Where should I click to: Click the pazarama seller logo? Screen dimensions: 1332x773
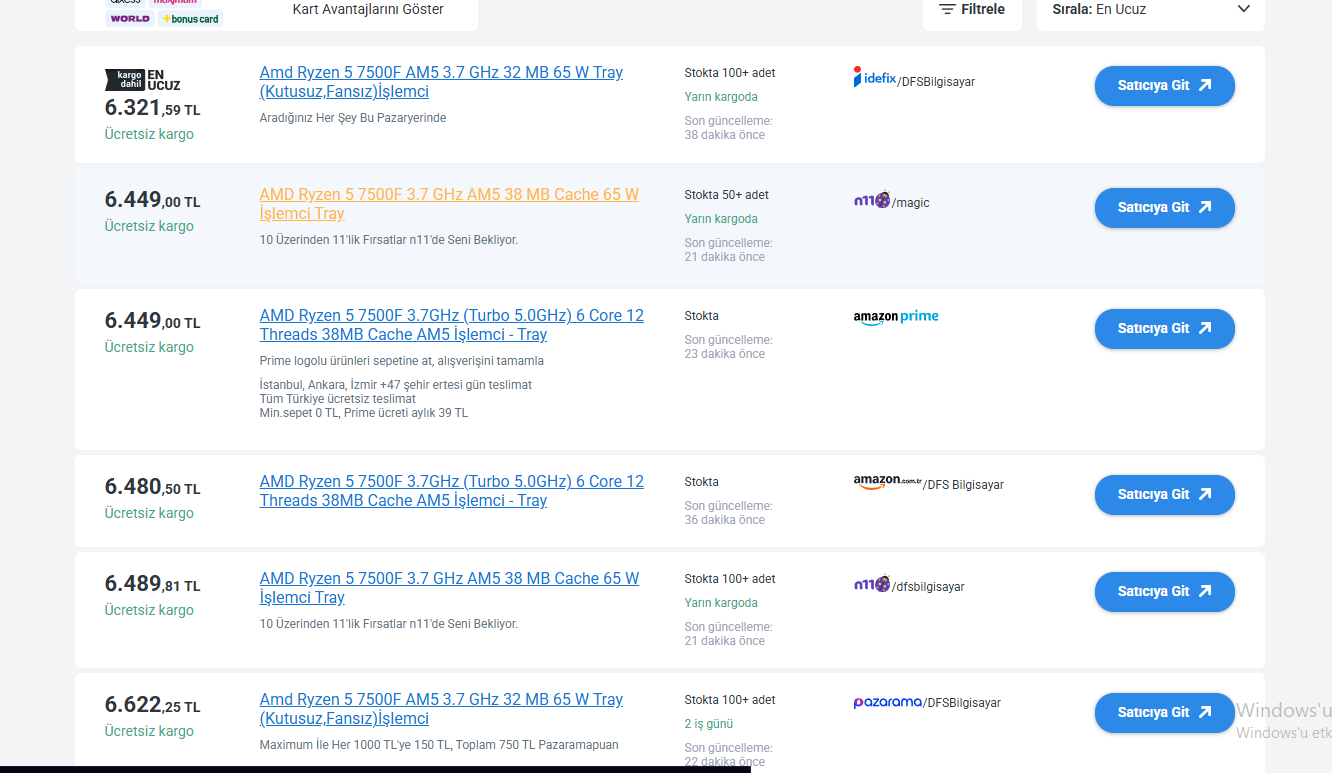(x=888, y=702)
